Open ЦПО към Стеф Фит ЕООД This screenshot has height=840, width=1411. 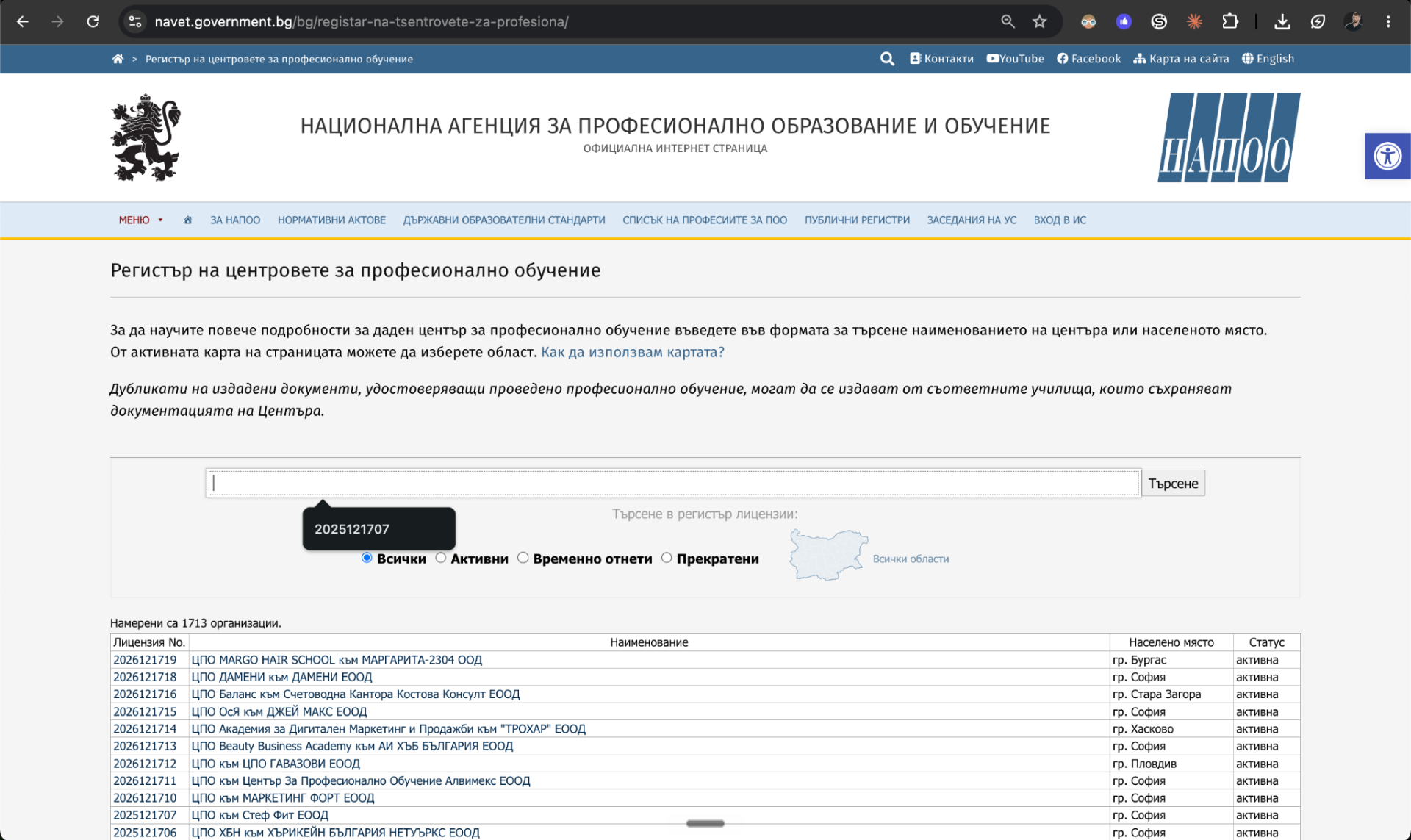[259, 815]
